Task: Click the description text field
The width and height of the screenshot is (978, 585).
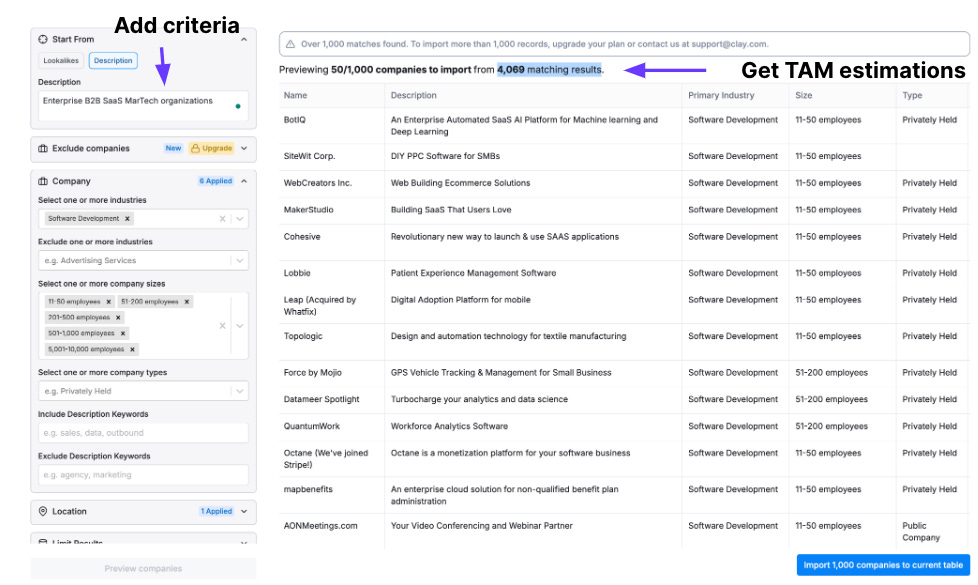Action: [143, 106]
